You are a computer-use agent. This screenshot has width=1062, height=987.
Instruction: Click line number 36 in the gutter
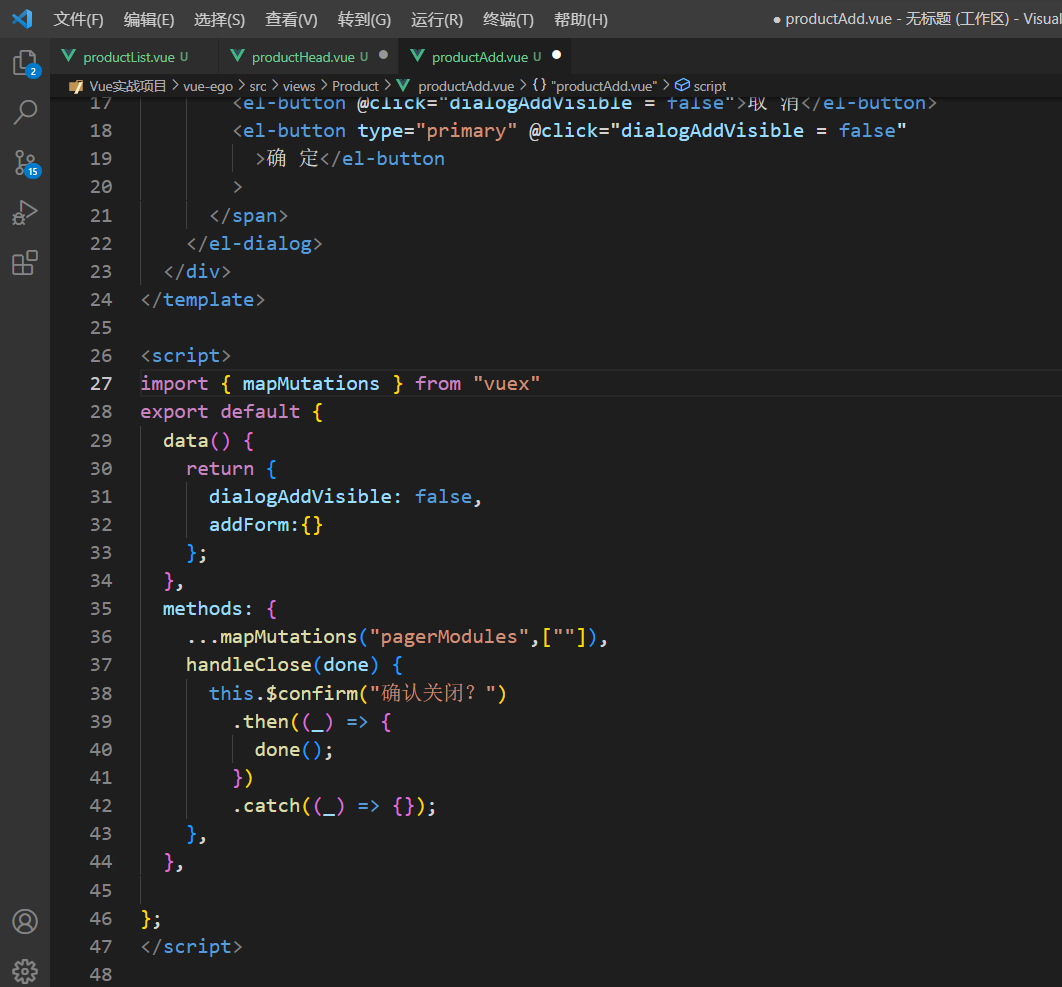pyautogui.click(x=101, y=637)
